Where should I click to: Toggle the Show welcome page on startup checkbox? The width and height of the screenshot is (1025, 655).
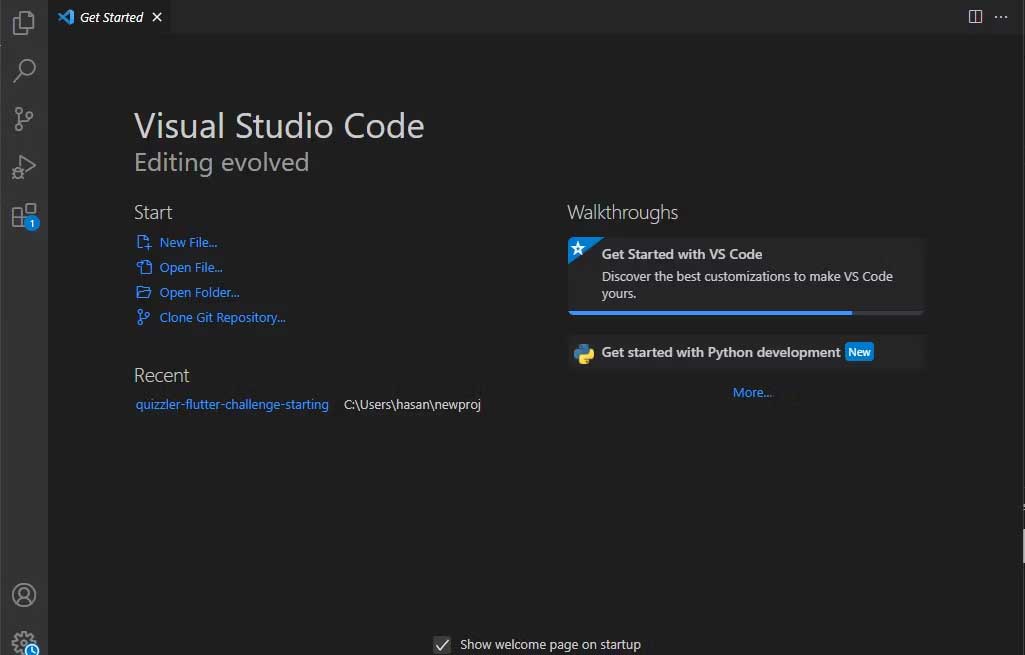(x=442, y=644)
